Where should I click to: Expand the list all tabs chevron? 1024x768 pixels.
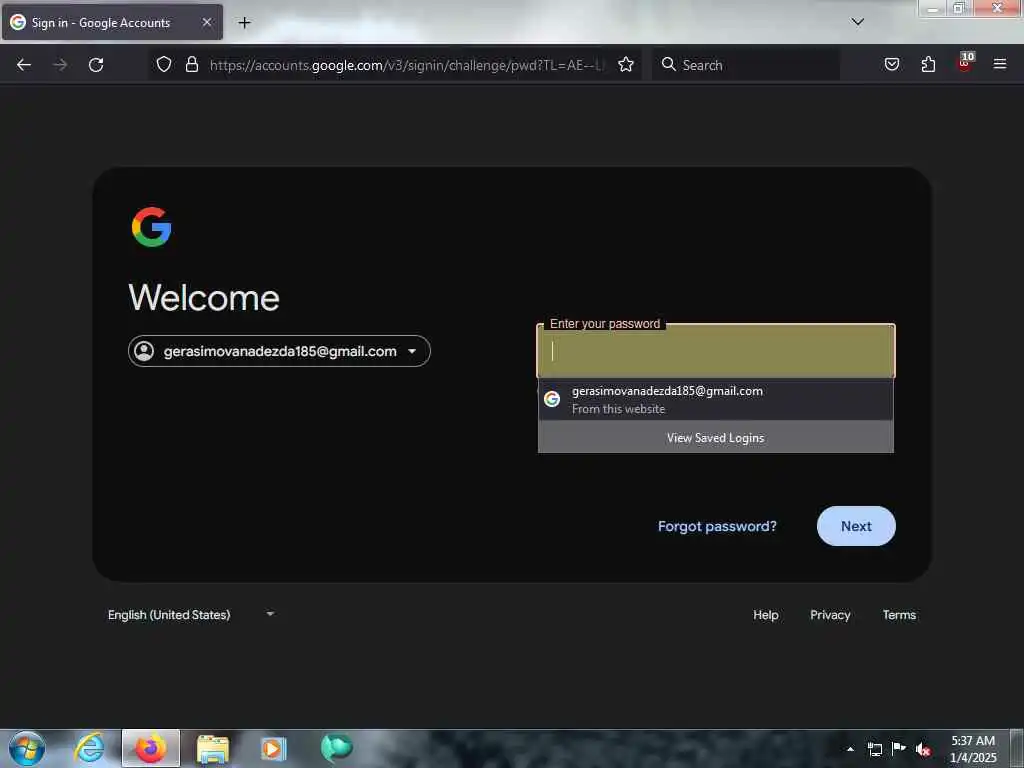857,22
